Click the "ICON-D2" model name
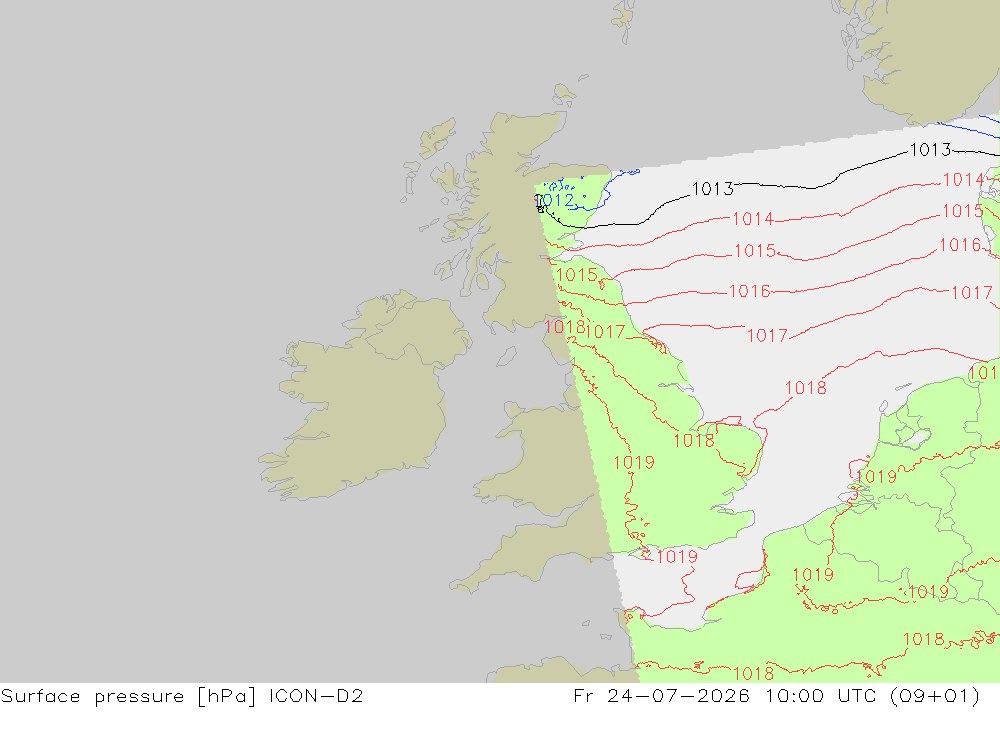This screenshot has width=1000, height=733. tap(316, 695)
